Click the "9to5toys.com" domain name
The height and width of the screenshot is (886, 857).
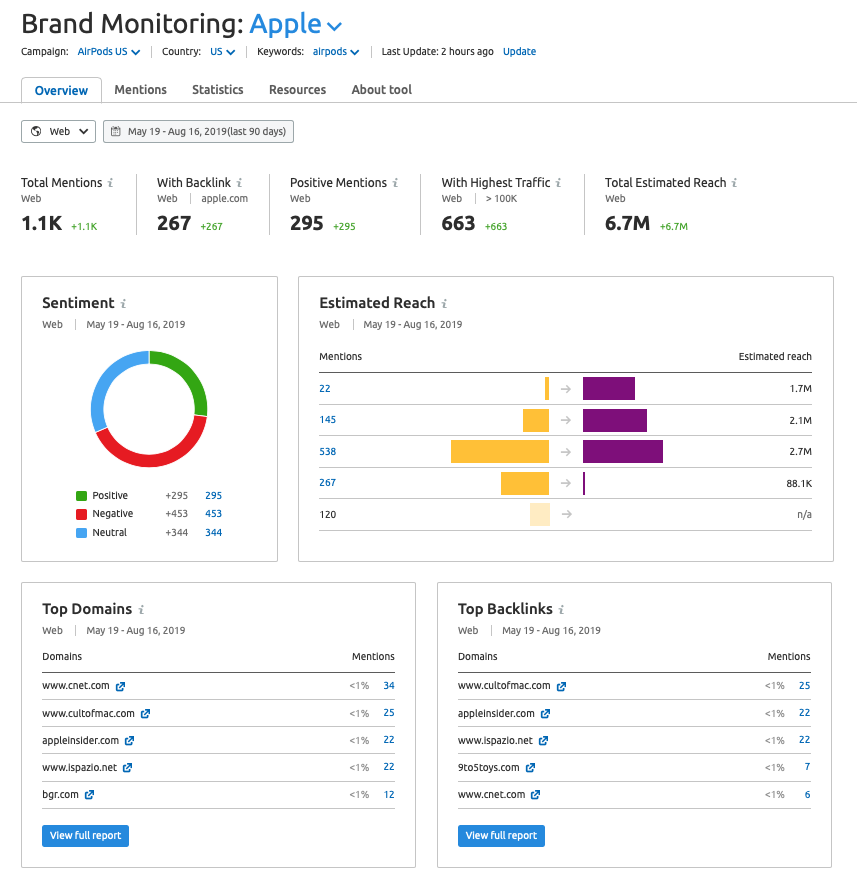(x=489, y=767)
